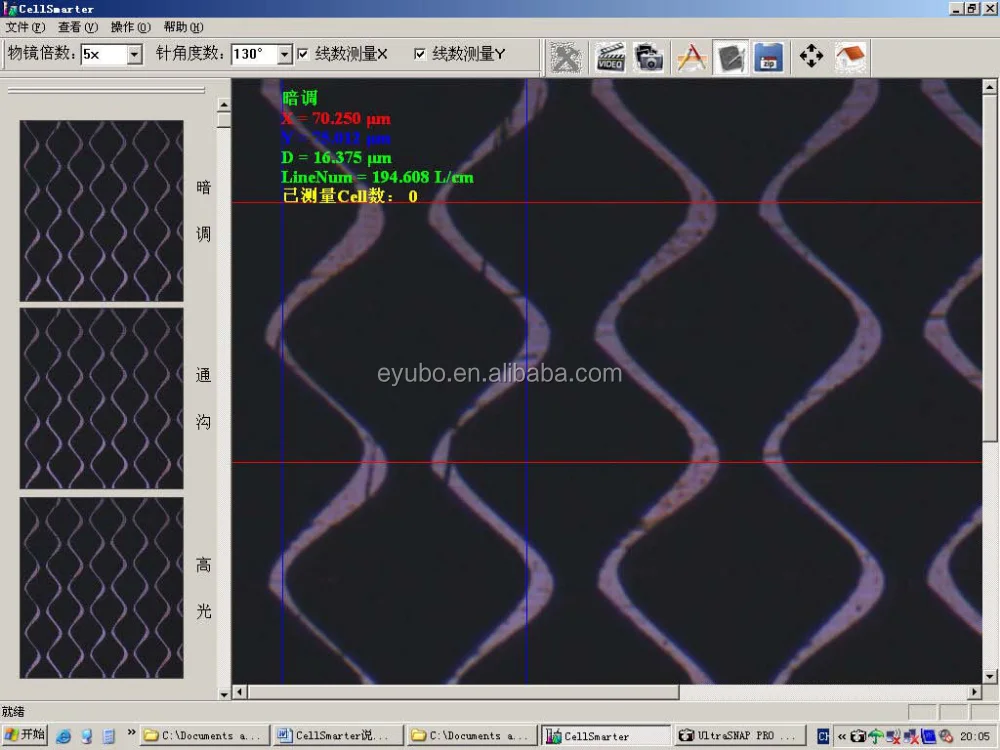1000x750 pixels.
Task: Click the VIDEO clapperboard icon
Action: point(610,57)
